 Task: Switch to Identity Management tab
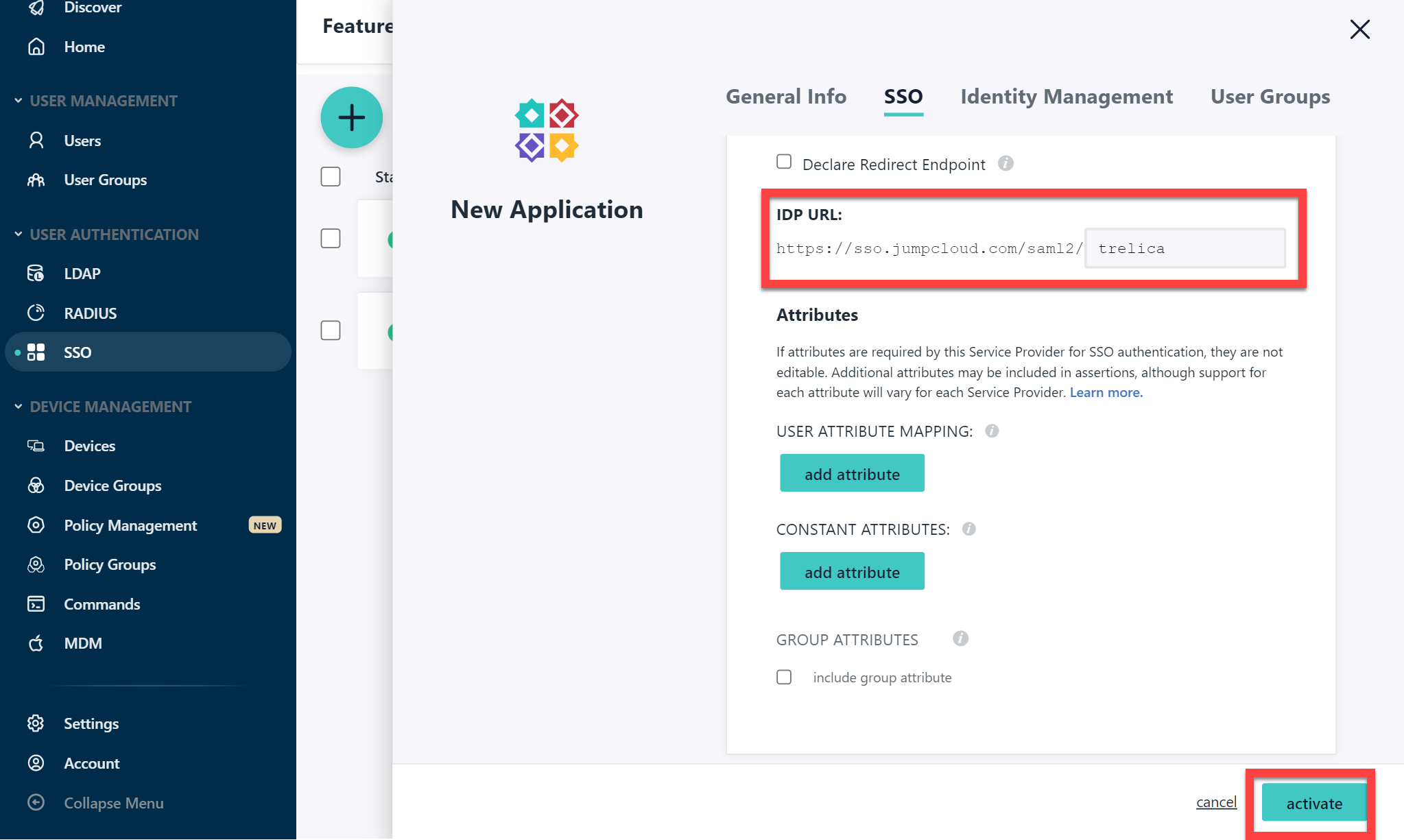[1067, 97]
